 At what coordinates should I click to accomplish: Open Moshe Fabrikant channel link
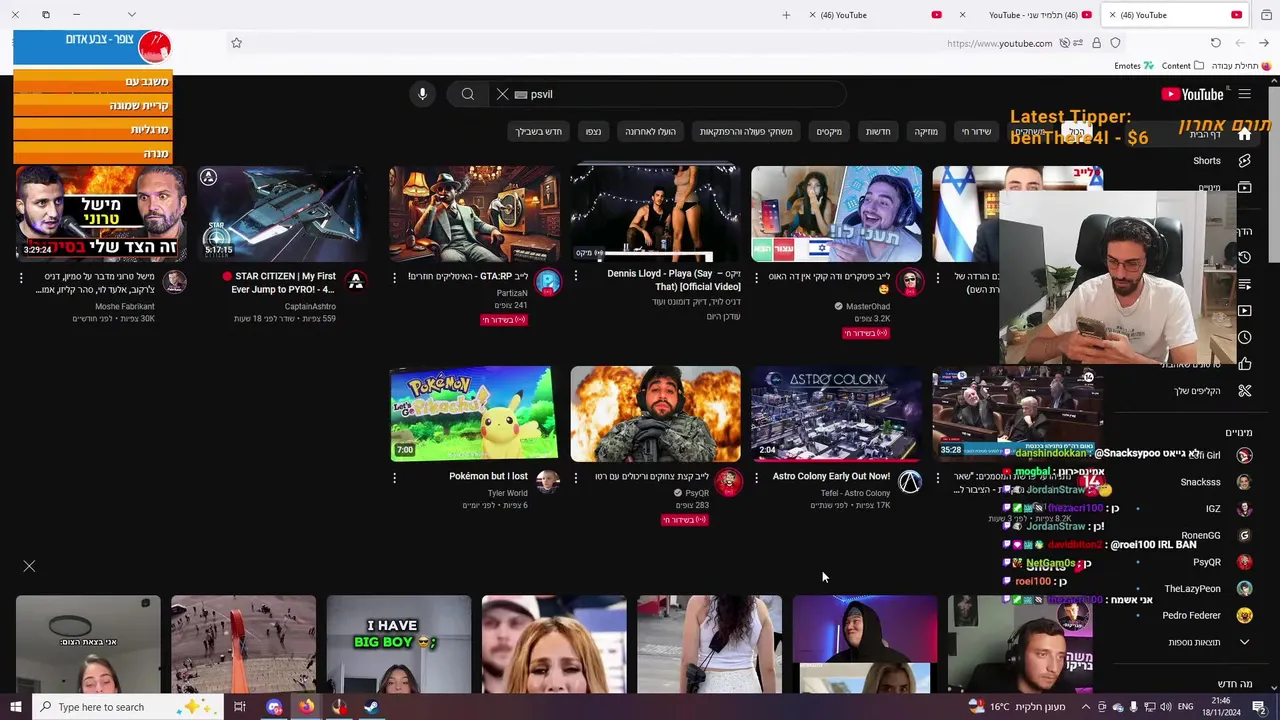click(x=124, y=307)
